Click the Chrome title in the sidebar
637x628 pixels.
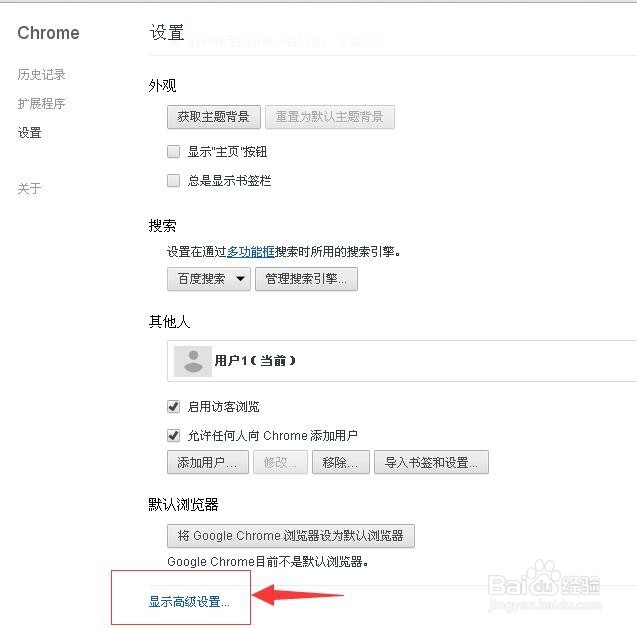tap(48, 33)
